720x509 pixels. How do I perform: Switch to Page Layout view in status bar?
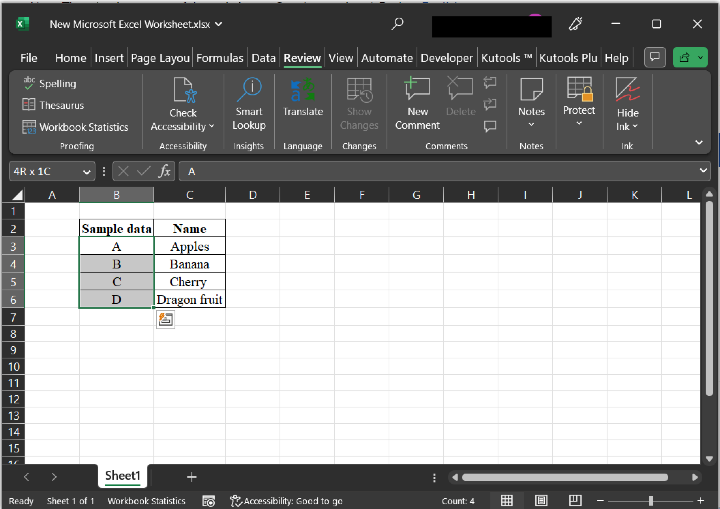(541, 500)
